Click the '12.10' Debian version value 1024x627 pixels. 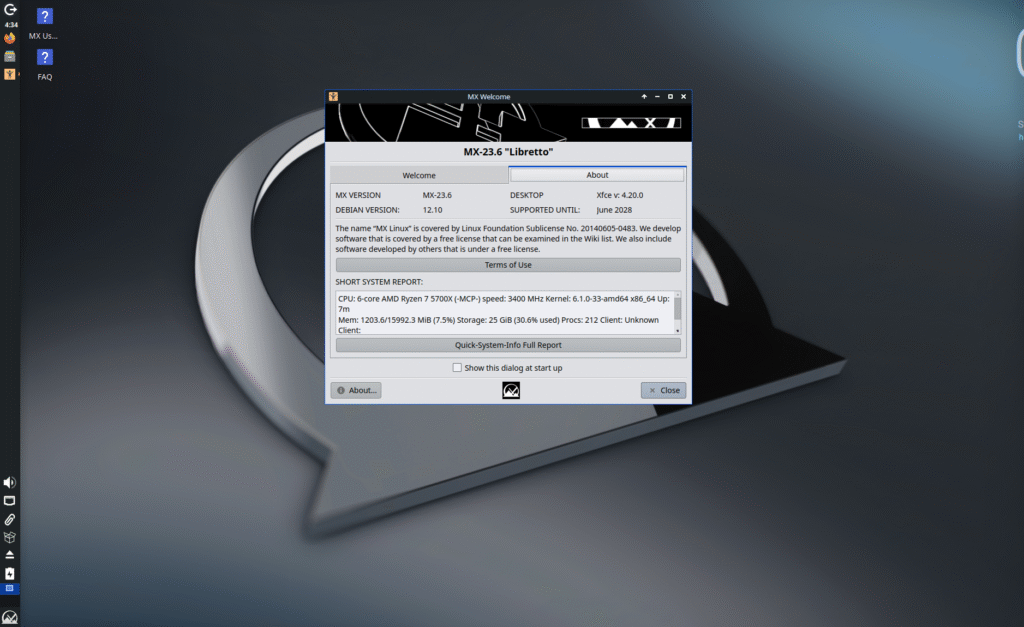tap(432, 210)
